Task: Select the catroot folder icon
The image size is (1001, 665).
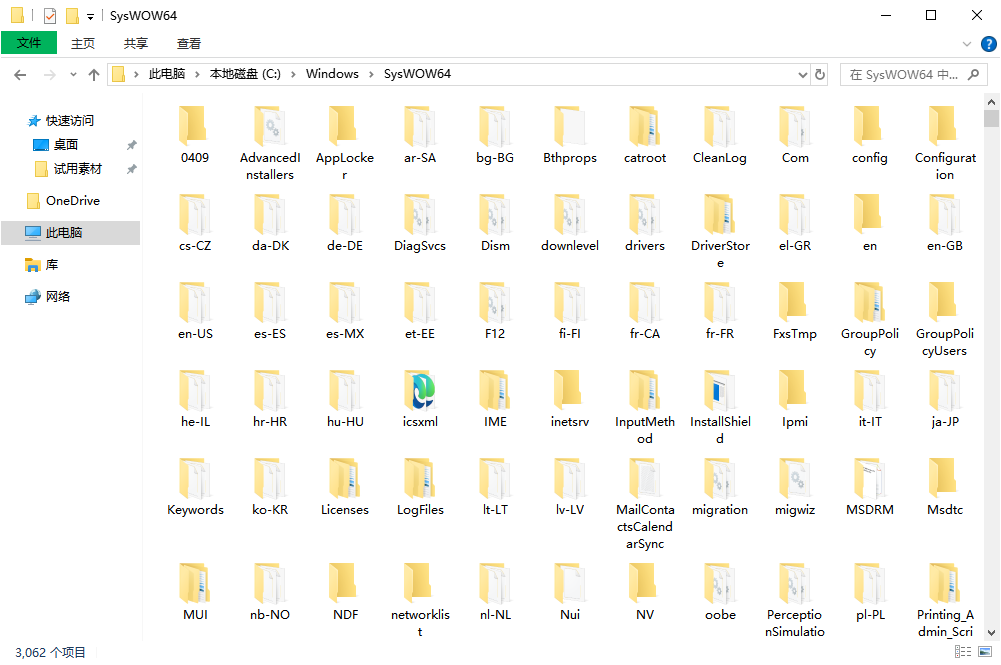Action: 645,126
